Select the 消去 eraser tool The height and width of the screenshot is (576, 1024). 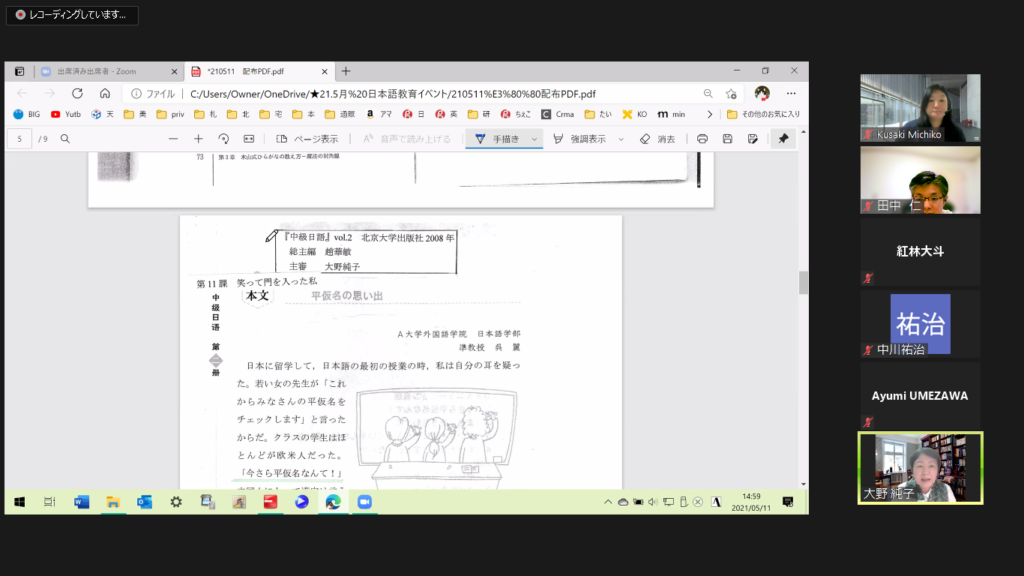click(x=657, y=139)
